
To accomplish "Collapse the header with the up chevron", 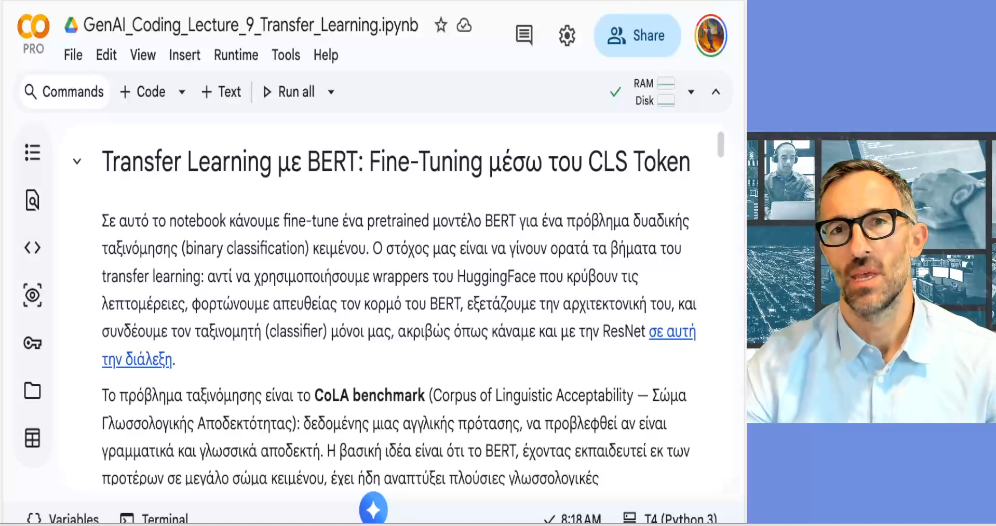I will tap(716, 92).
